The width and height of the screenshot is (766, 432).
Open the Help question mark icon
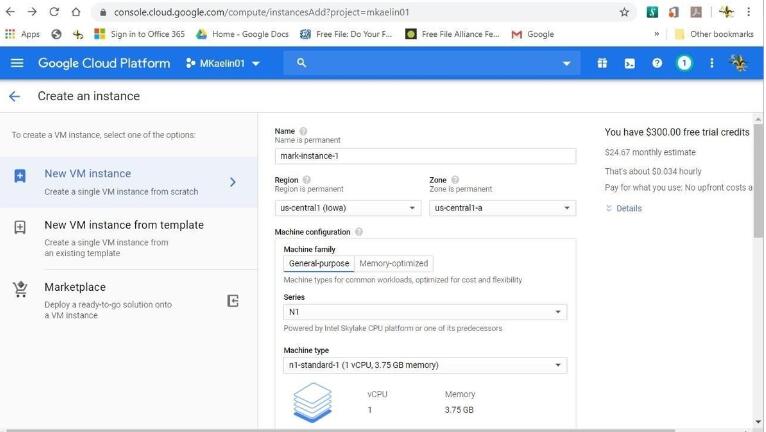tap(657, 63)
